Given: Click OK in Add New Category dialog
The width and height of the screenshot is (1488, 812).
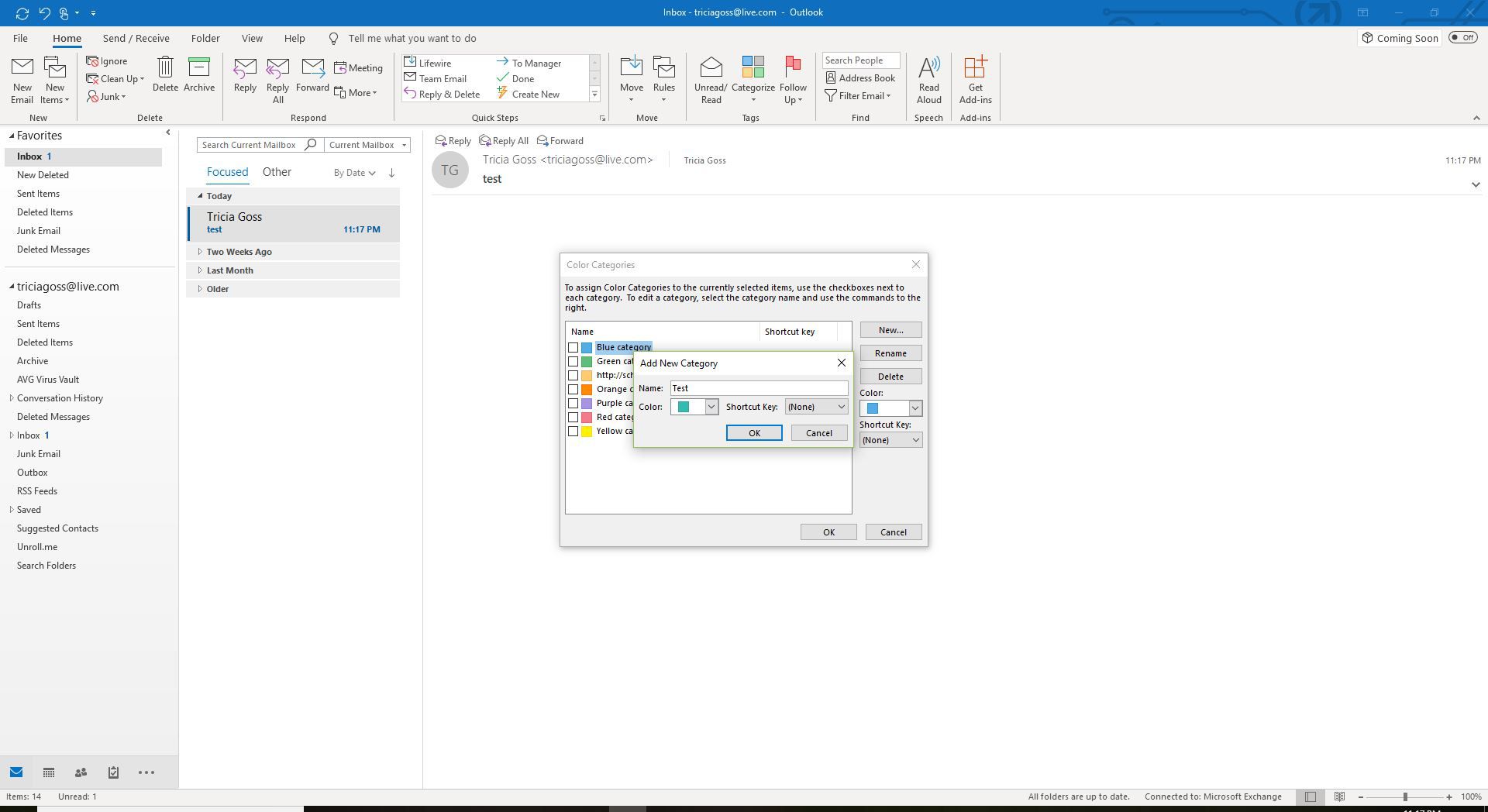Looking at the screenshot, I should [x=754, y=434].
